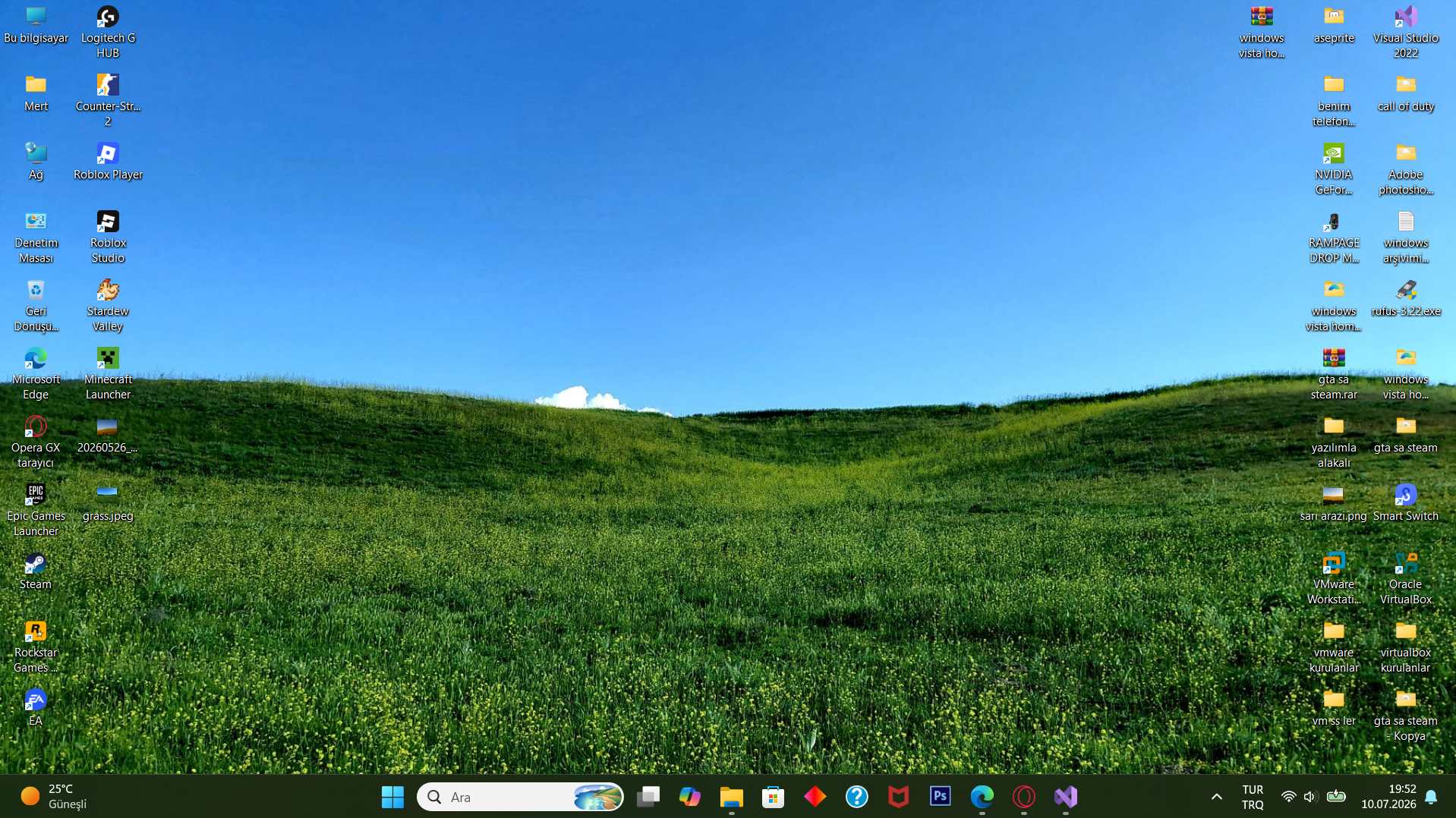Image resolution: width=1456 pixels, height=818 pixels.
Task: Switch to Opera GX on the taskbar
Action: (1024, 797)
